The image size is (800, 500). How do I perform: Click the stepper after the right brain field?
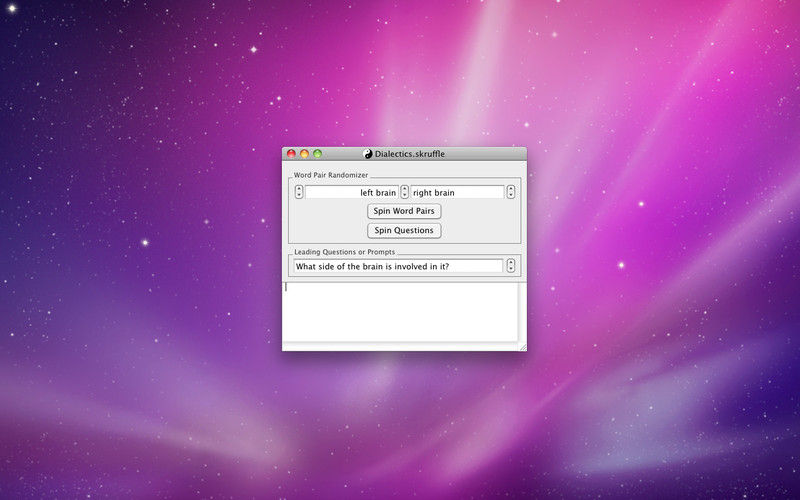511,192
